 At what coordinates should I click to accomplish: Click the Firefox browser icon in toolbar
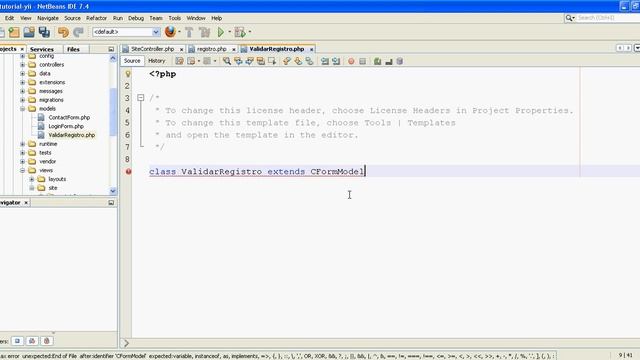point(170,32)
